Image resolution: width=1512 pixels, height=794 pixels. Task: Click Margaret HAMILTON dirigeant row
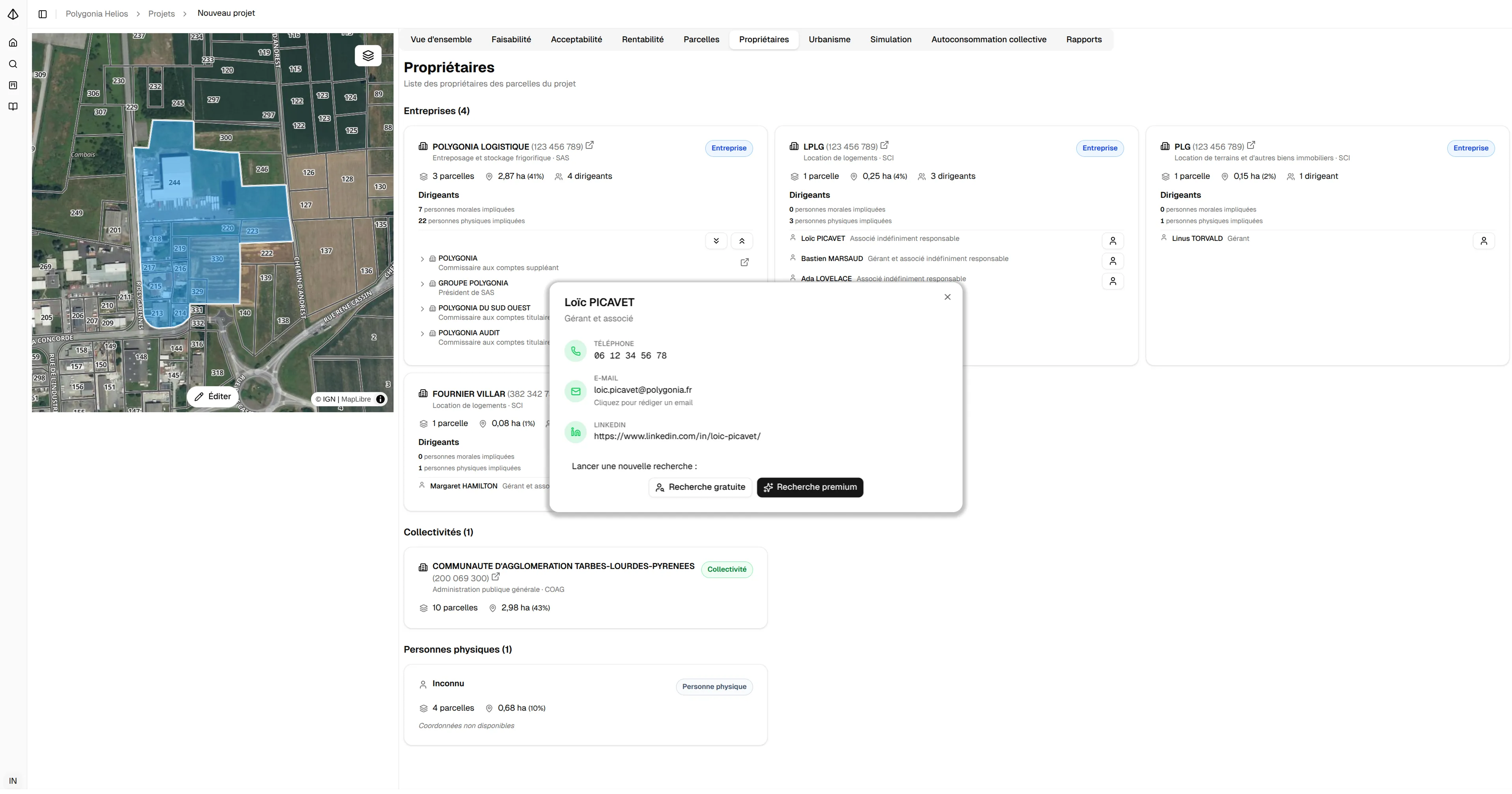tap(484, 486)
